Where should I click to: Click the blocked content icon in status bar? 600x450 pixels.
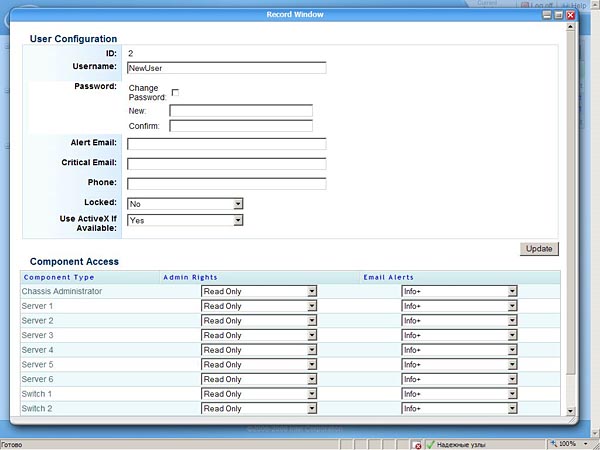coord(418,444)
